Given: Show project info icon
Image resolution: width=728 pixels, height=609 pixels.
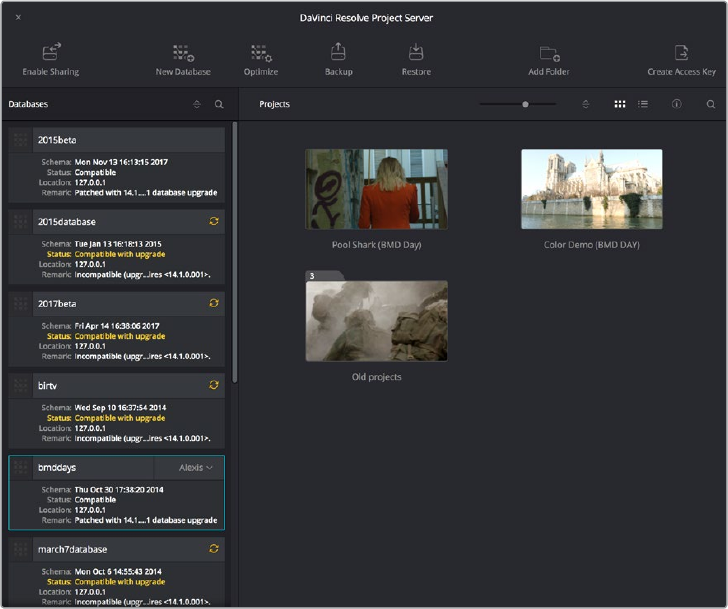Looking at the screenshot, I should click(676, 104).
